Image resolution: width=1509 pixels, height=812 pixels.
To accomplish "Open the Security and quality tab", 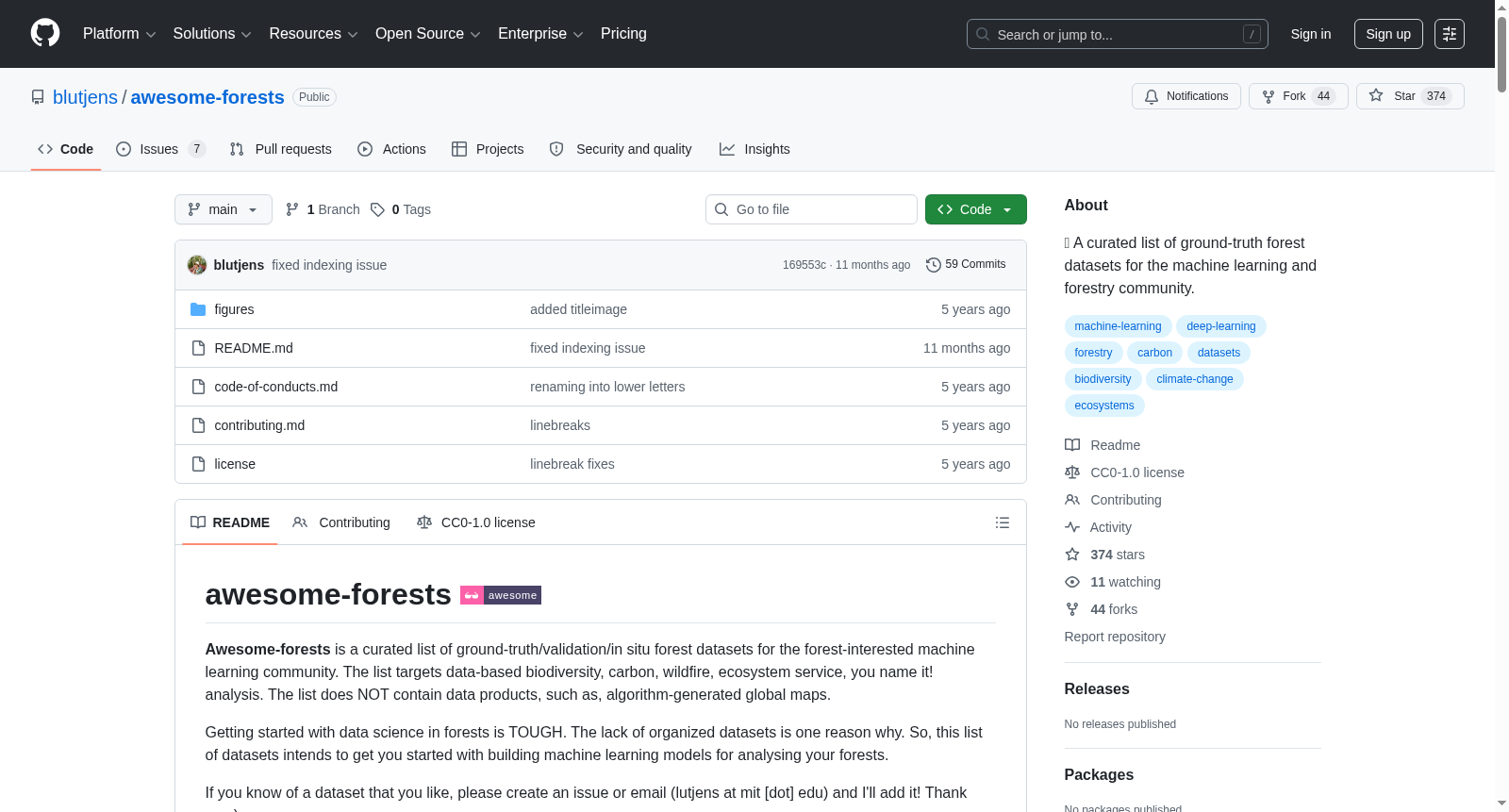I will point(621,149).
